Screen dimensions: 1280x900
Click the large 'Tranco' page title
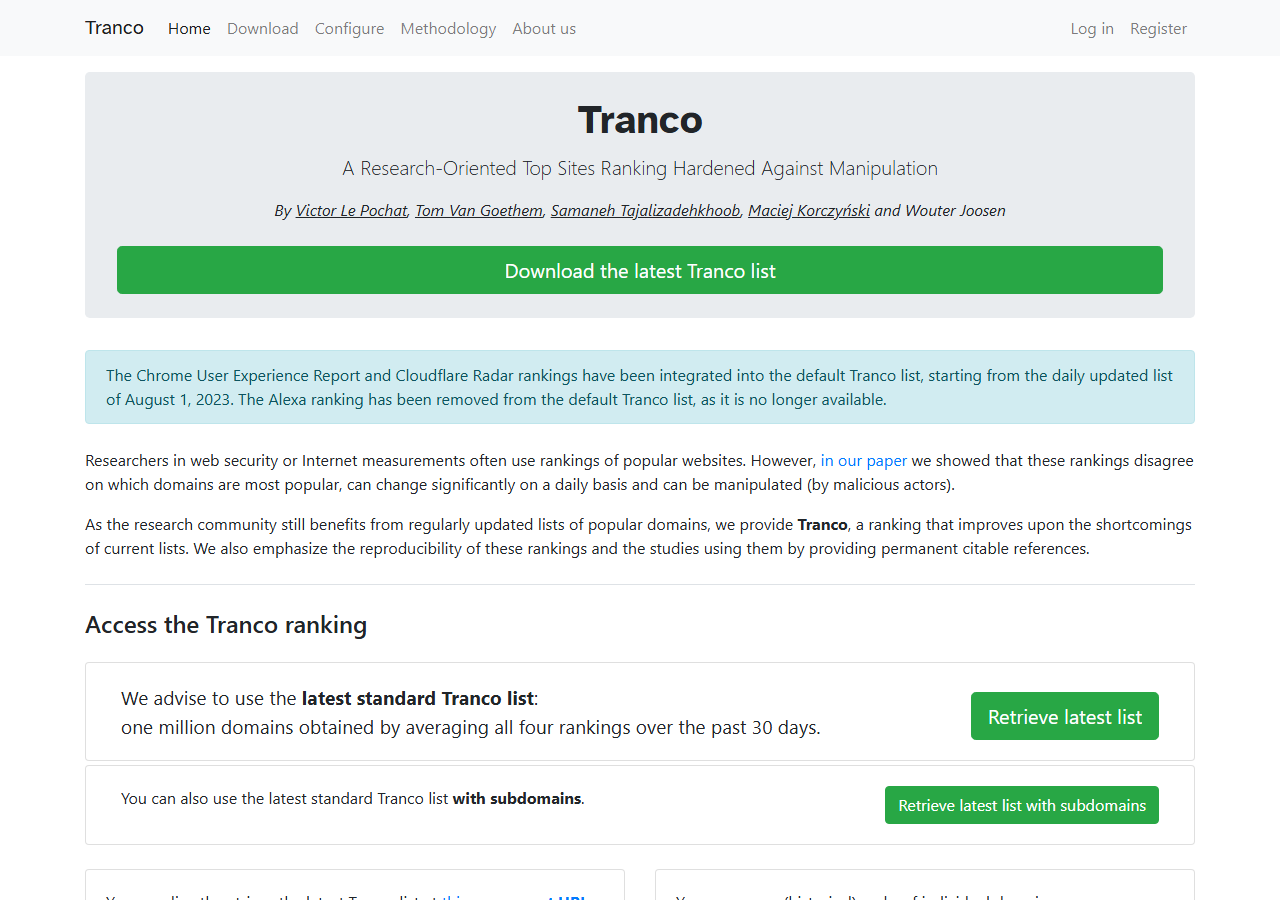click(x=640, y=120)
